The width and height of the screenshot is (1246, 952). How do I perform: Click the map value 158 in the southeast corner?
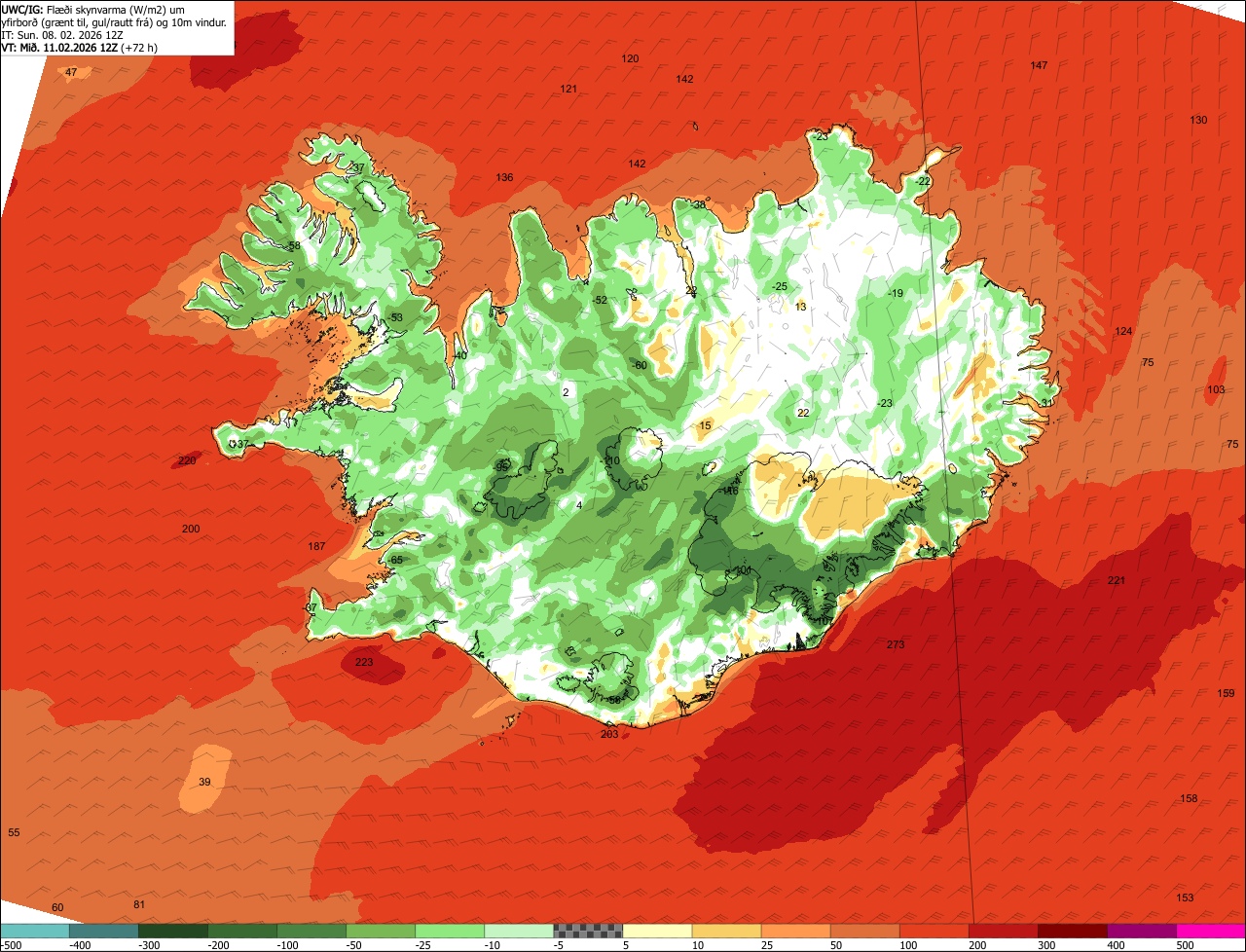pos(1189,798)
